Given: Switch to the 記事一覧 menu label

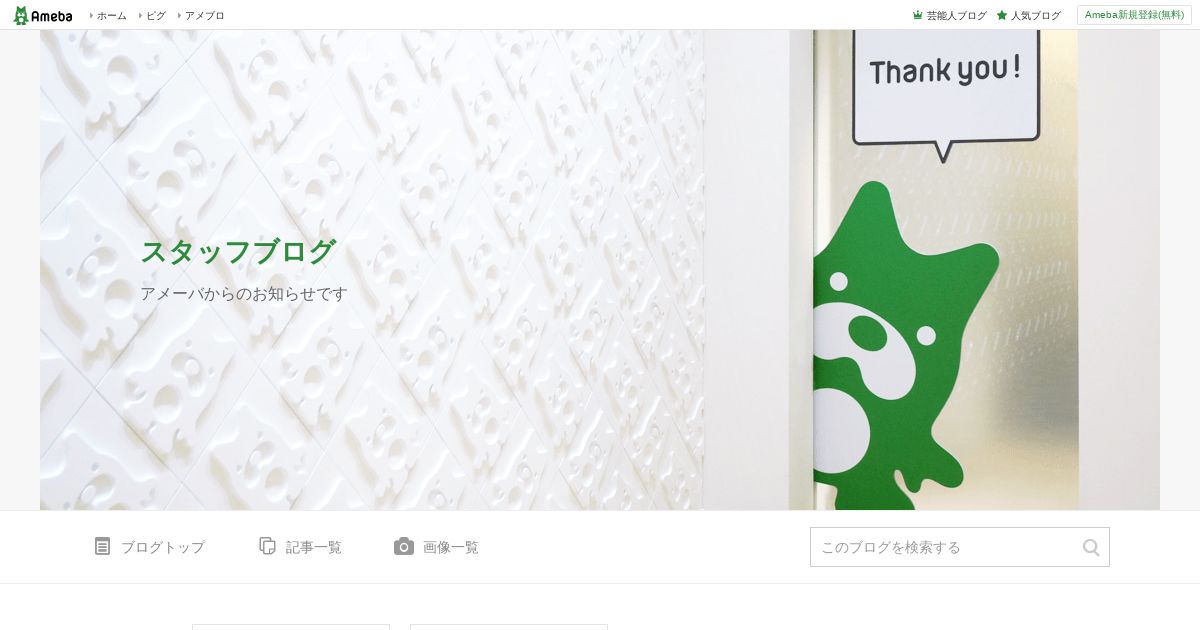Looking at the screenshot, I should (x=314, y=547).
